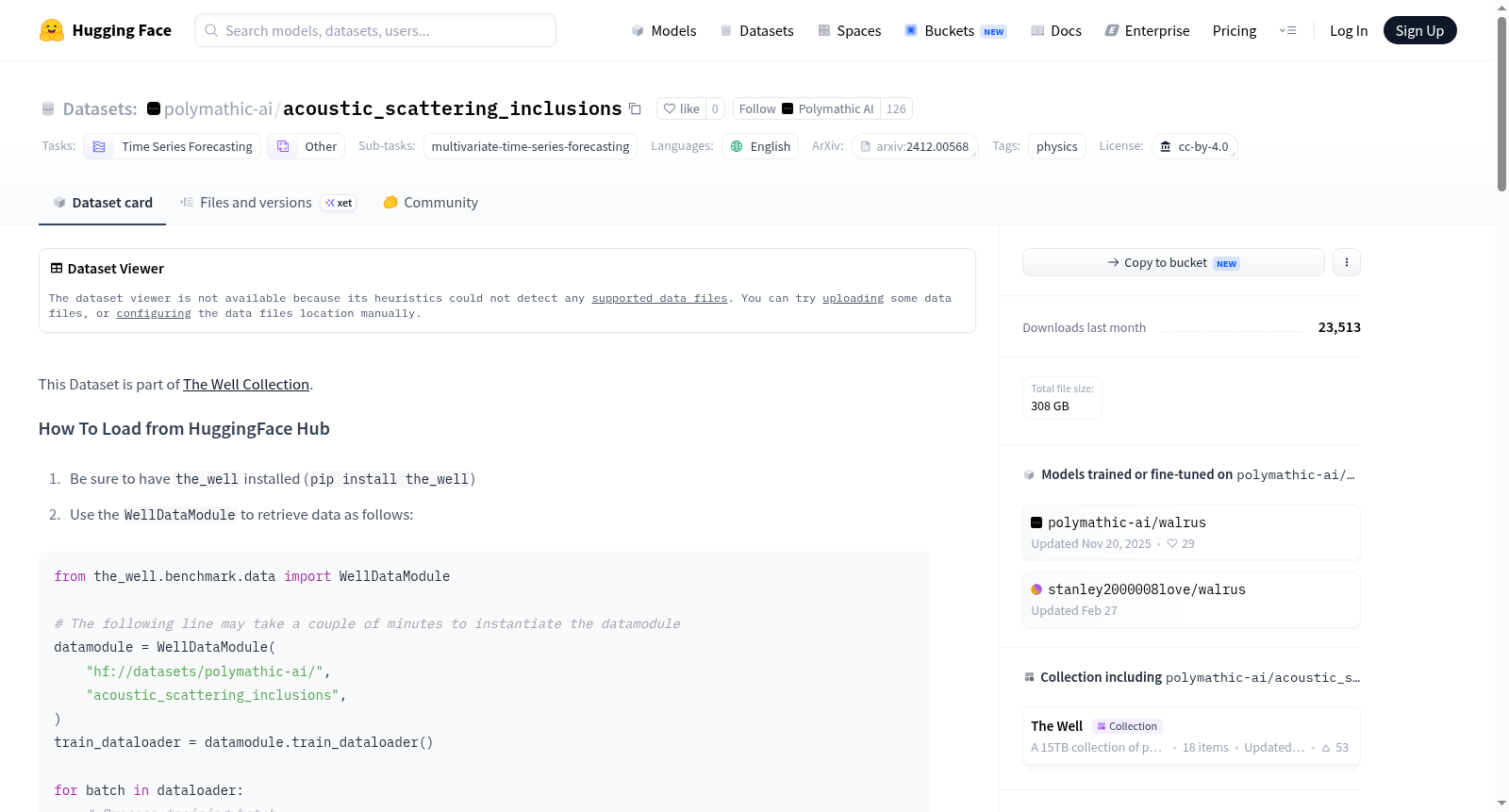Open the Docs nav item
The width and height of the screenshot is (1509, 812).
pos(1056,31)
